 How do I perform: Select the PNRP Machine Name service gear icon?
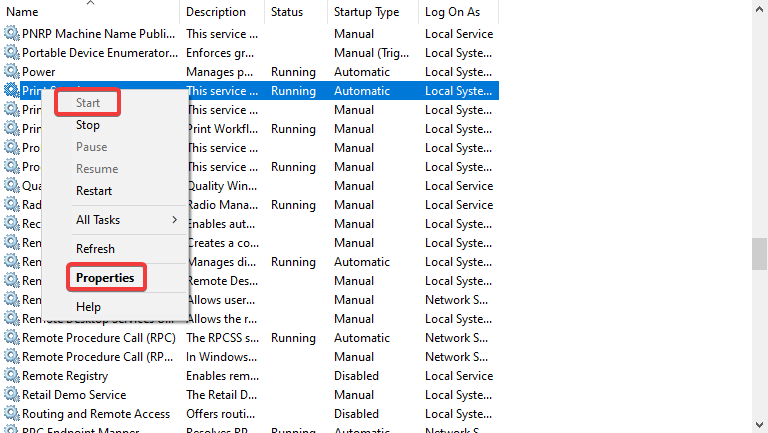coord(11,34)
